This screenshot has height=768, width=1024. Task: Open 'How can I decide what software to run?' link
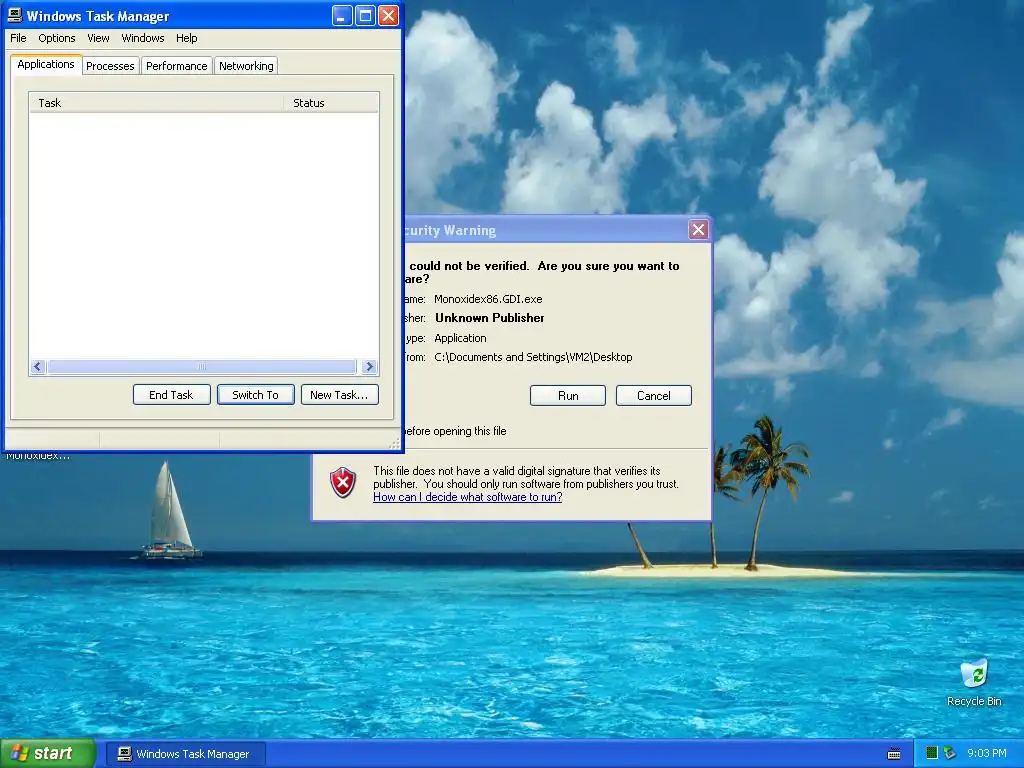[x=468, y=497]
